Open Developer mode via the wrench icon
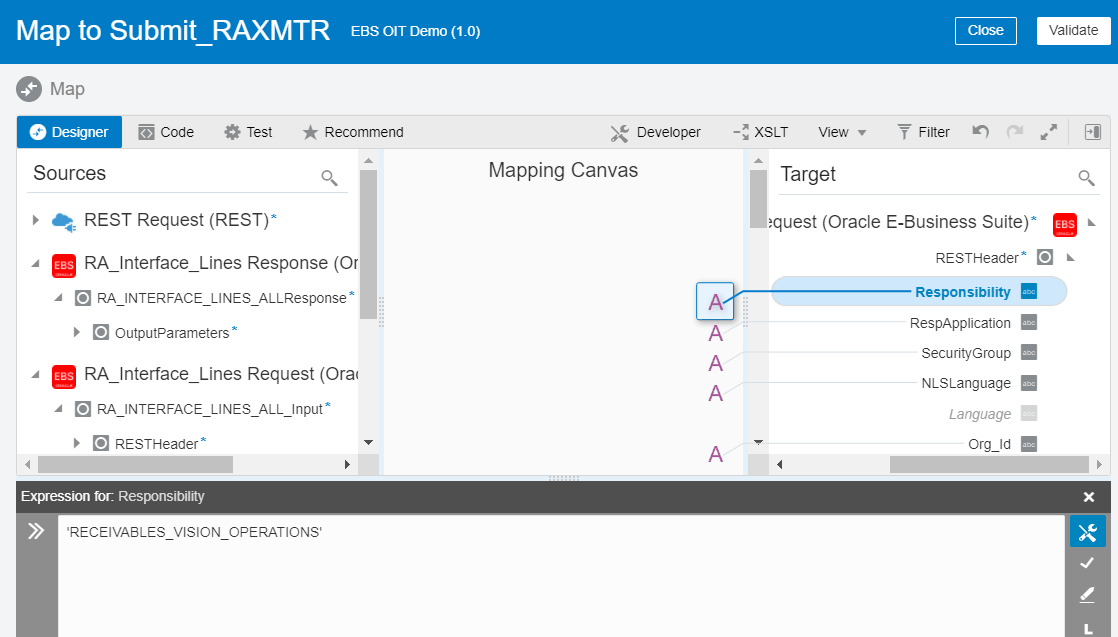The image size is (1118, 637). 619,131
